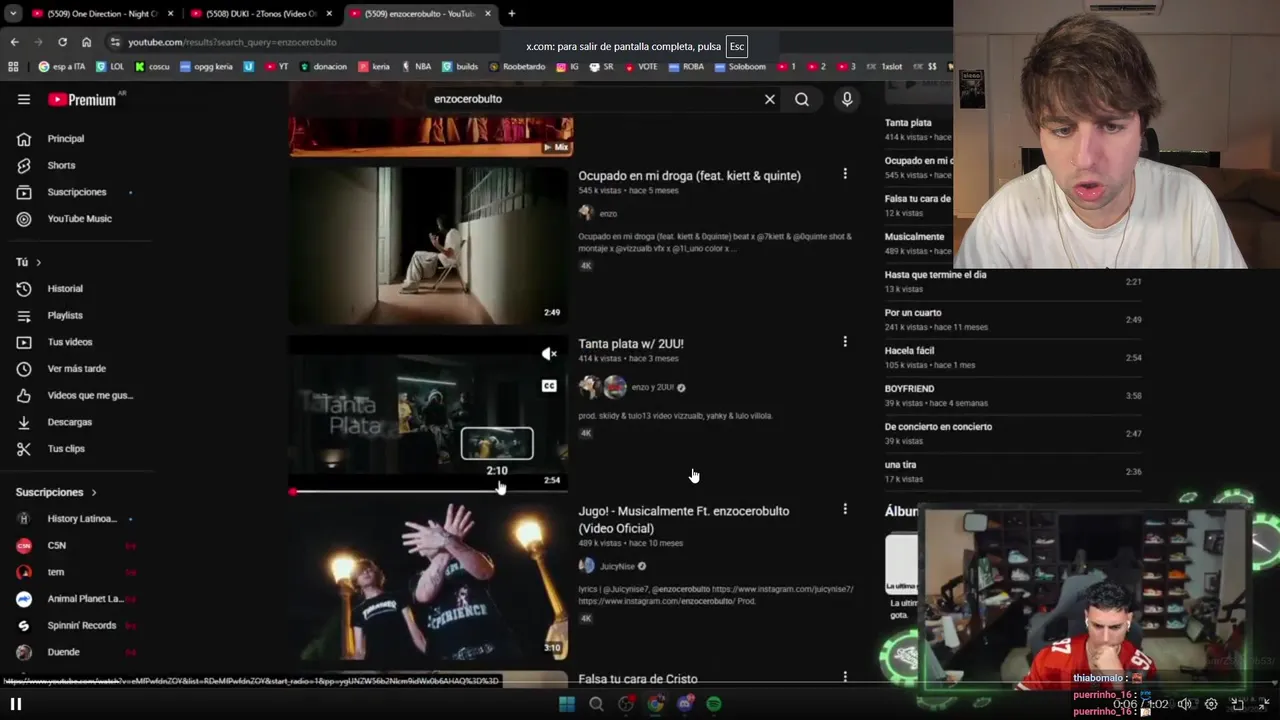This screenshot has height=720, width=1280.
Task: Open the YouTube hamburger guide menu
Action: pos(24,99)
